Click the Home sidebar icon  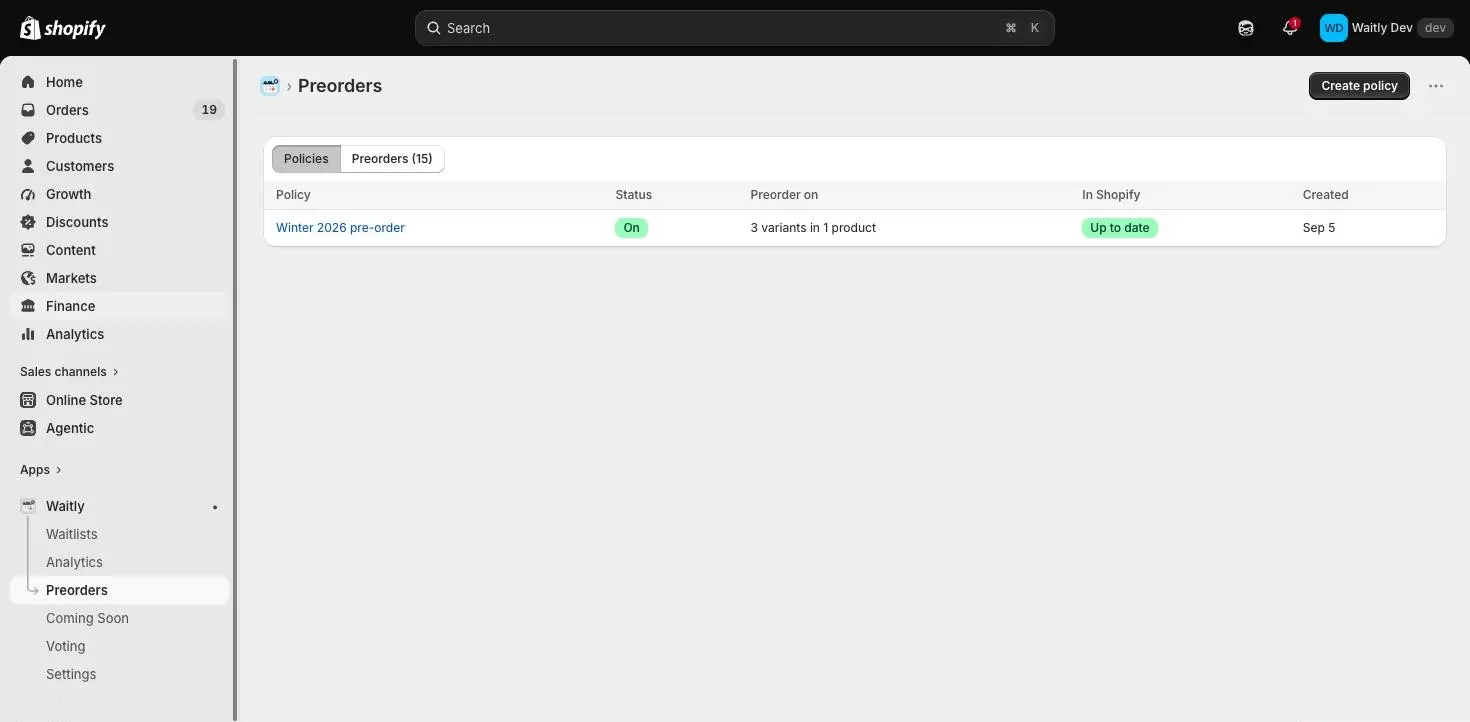pos(28,82)
